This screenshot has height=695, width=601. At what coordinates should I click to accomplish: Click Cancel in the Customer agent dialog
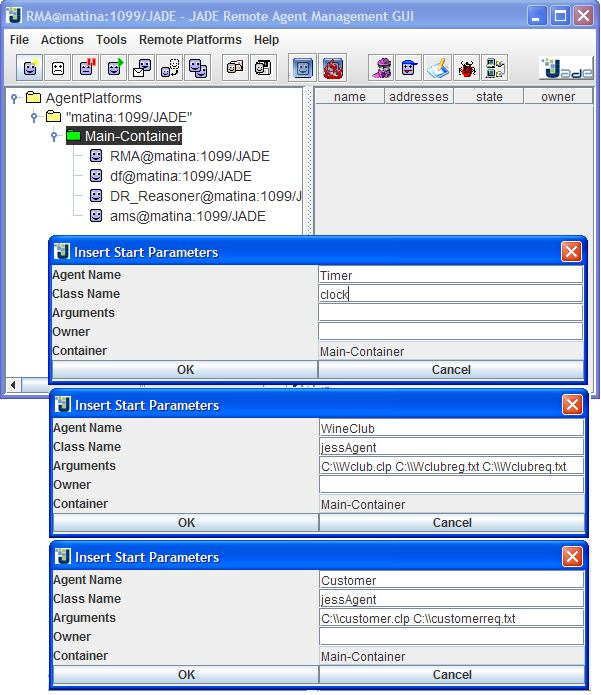point(452,675)
